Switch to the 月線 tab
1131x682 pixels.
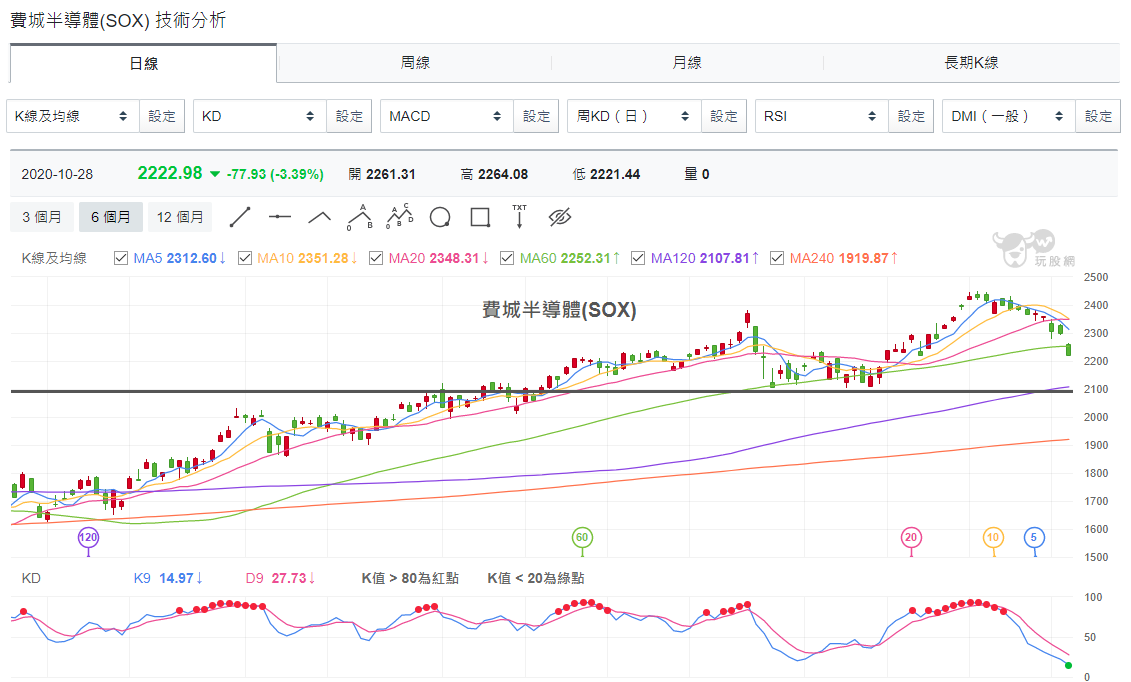click(687, 63)
